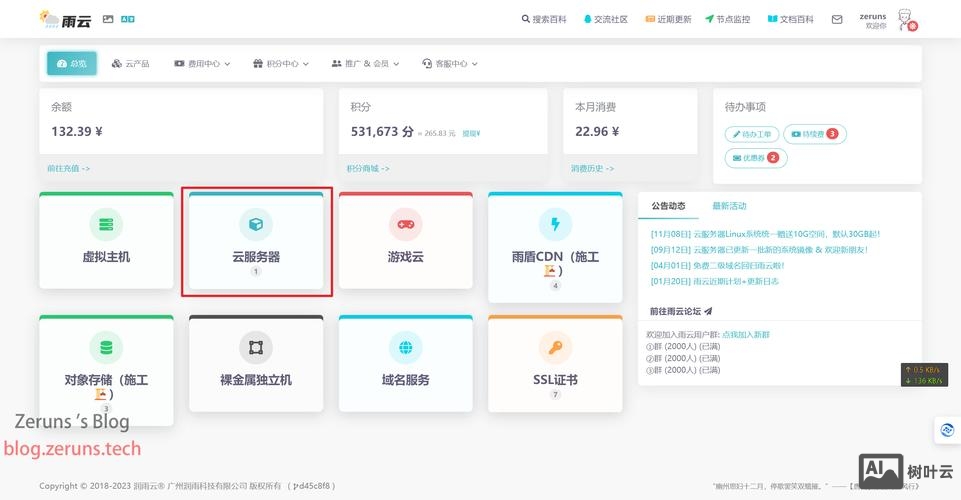The height and width of the screenshot is (500, 961).
Task: Click the 待续费 renewal button
Action: point(815,134)
